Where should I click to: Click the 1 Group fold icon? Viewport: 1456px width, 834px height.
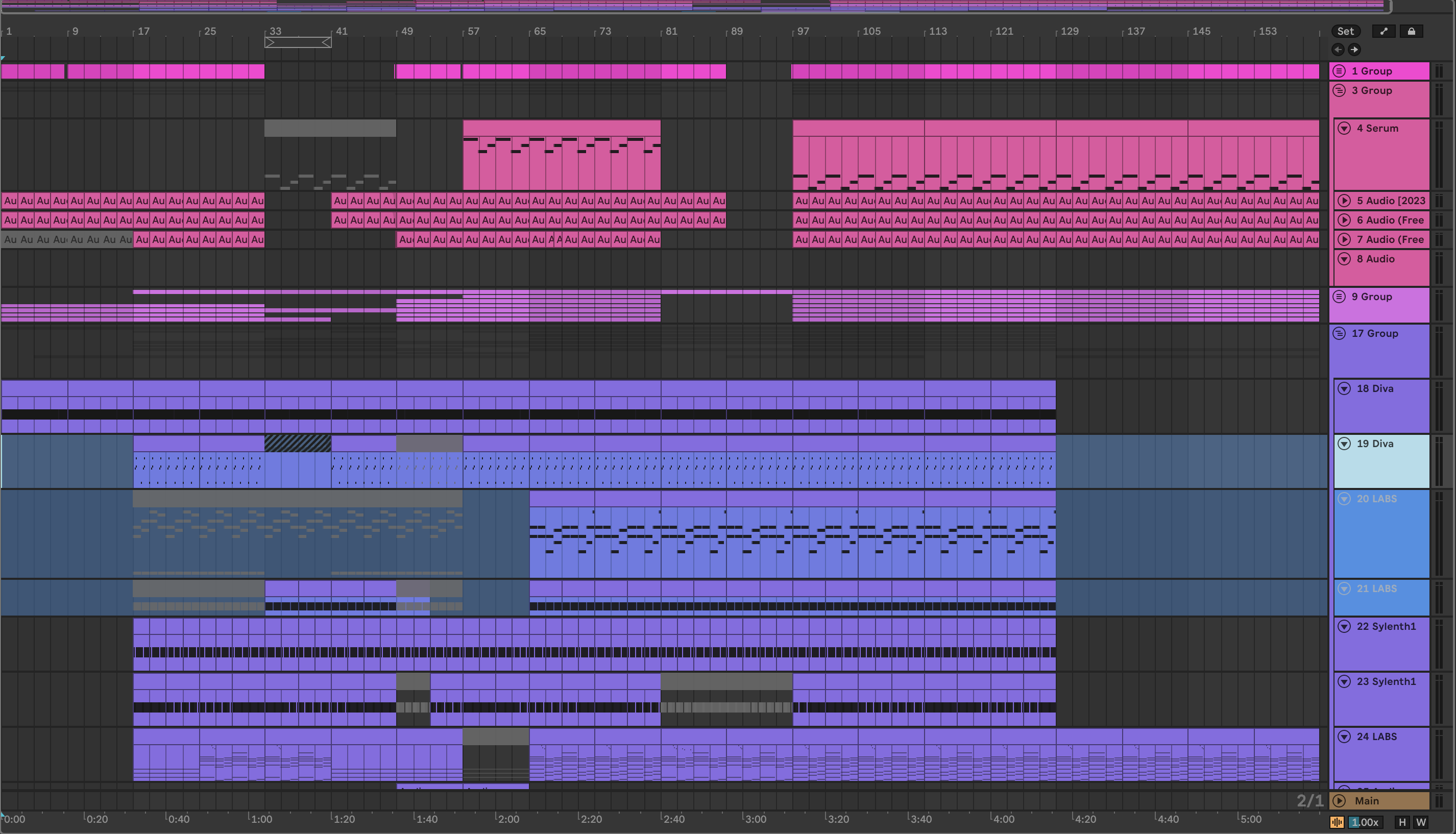click(1339, 71)
